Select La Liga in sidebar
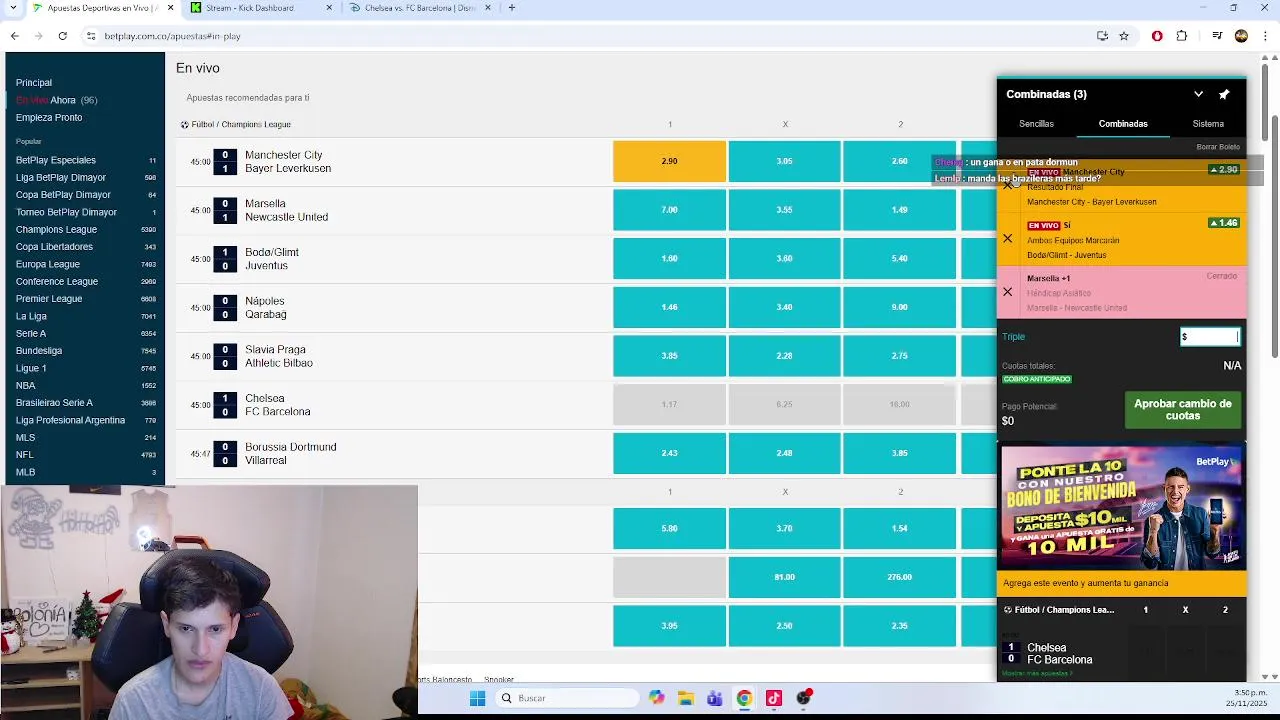 tap(31, 316)
